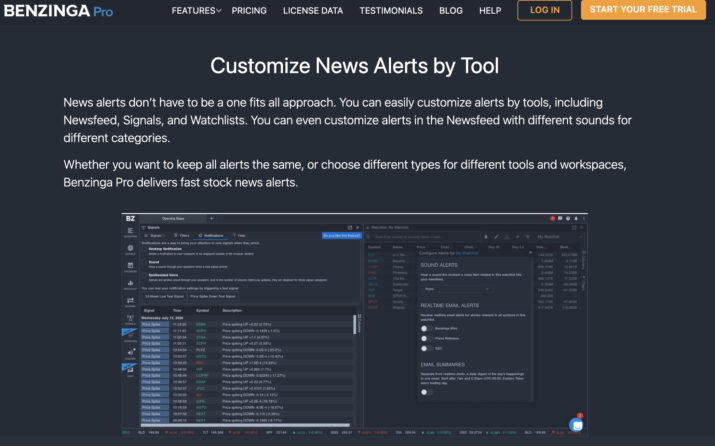Expand the FEATURES dropdown menu
This screenshot has height=446, width=715.
tap(197, 10)
